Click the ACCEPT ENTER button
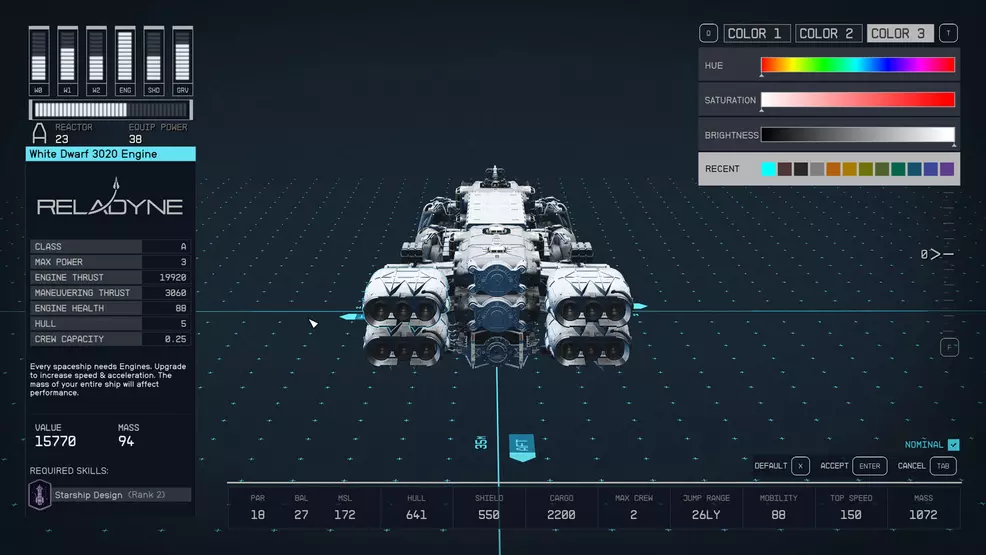 click(853, 466)
